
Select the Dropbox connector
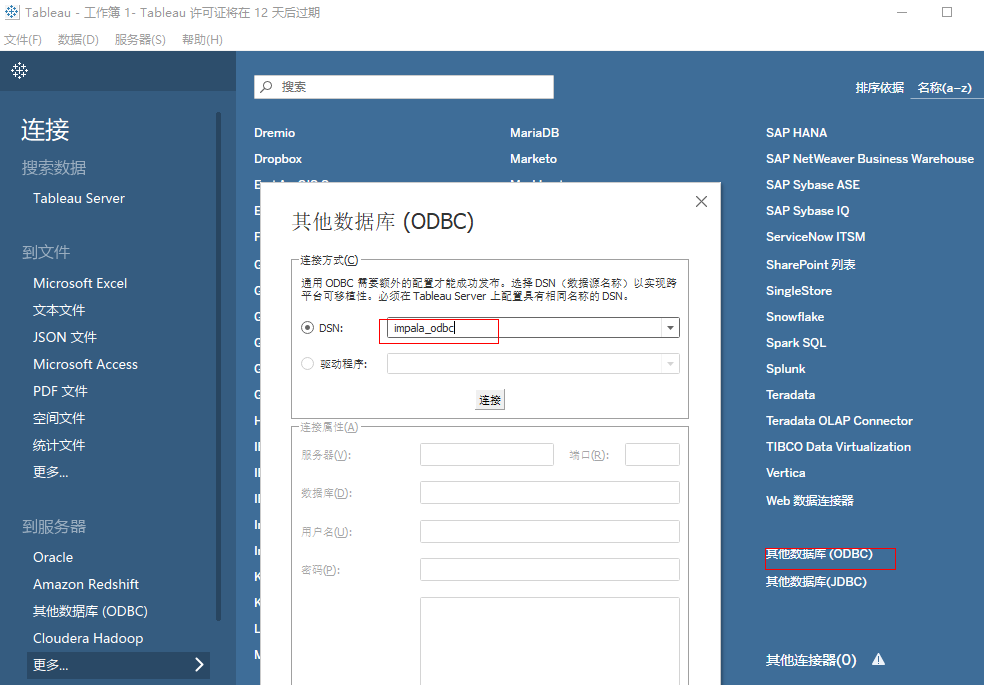278,159
